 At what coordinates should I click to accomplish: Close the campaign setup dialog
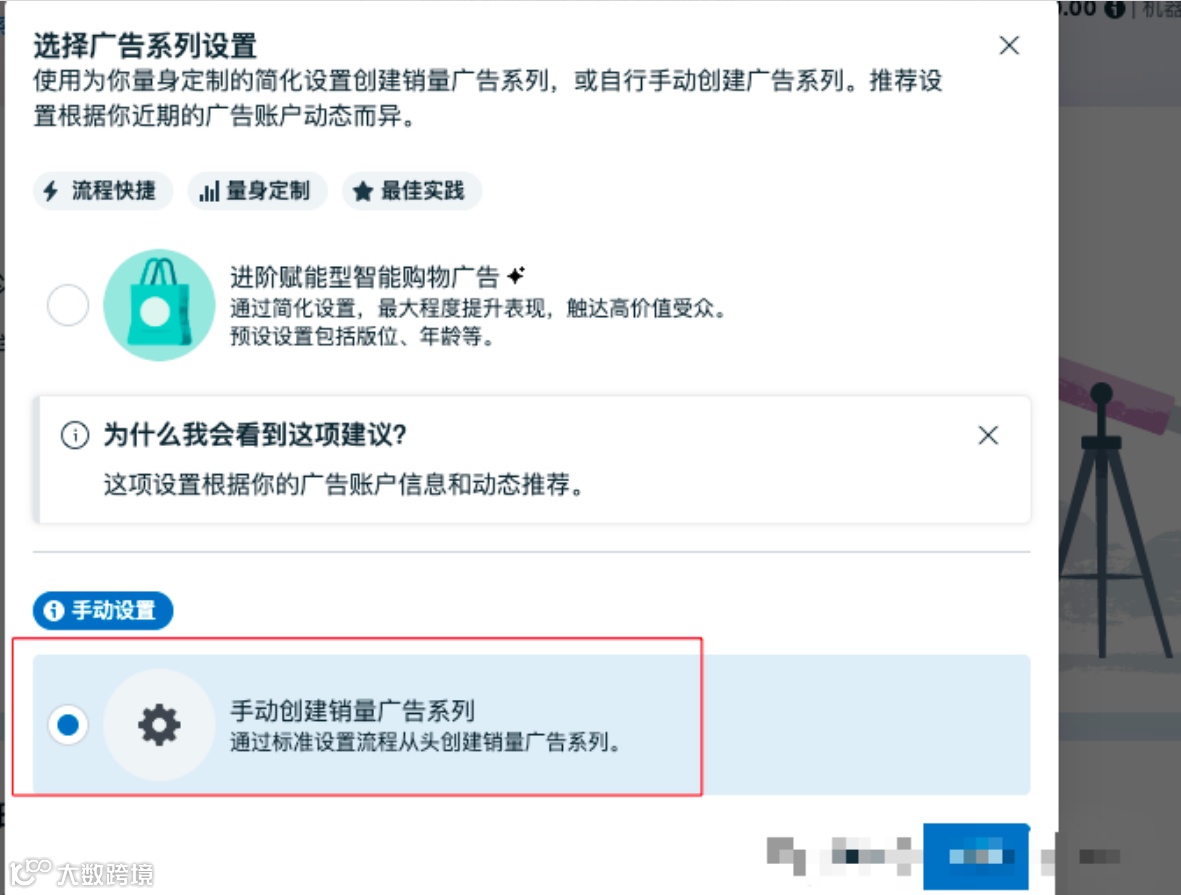click(x=1009, y=45)
